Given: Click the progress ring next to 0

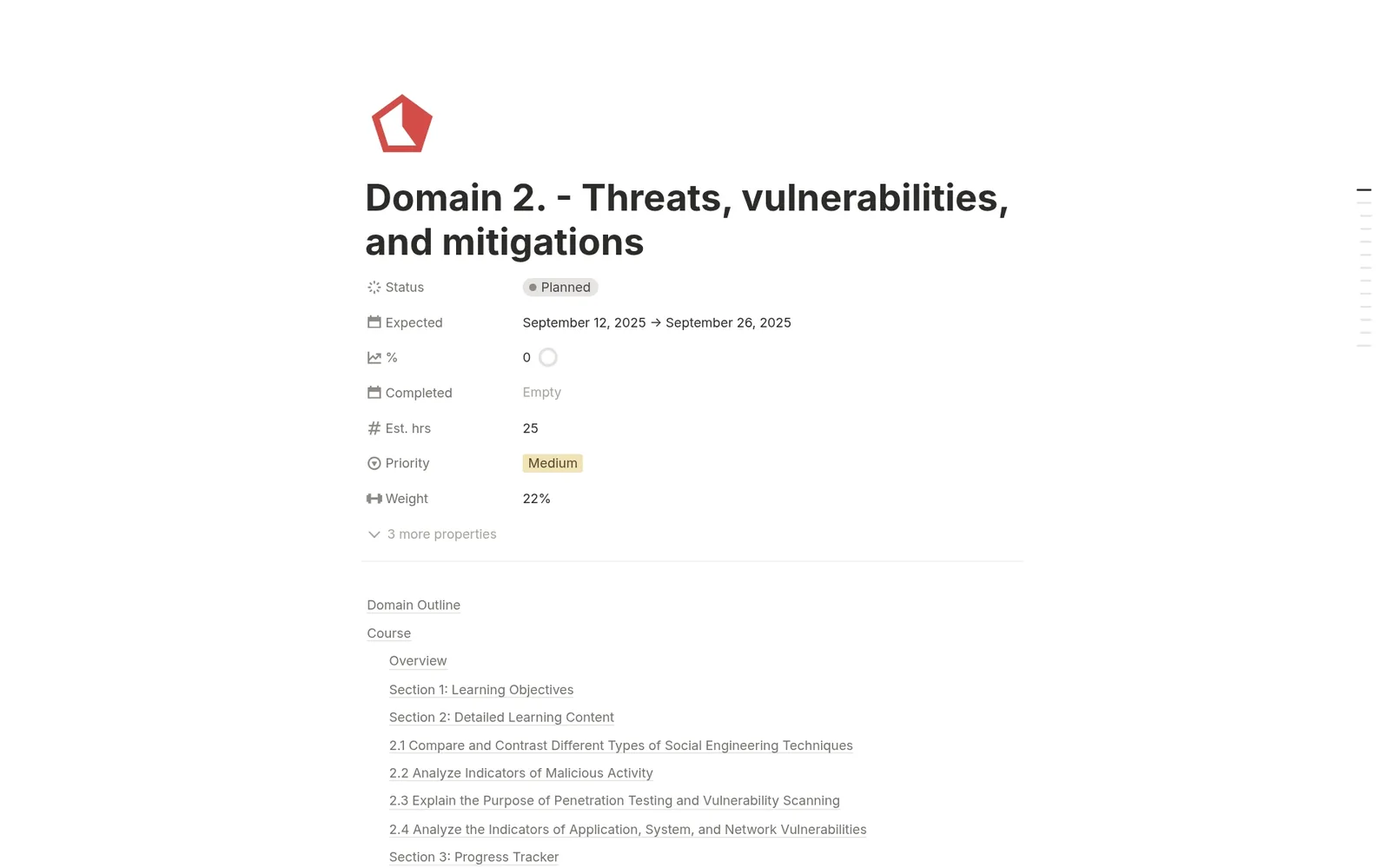Looking at the screenshot, I should pyautogui.click(x=548, y=357).
